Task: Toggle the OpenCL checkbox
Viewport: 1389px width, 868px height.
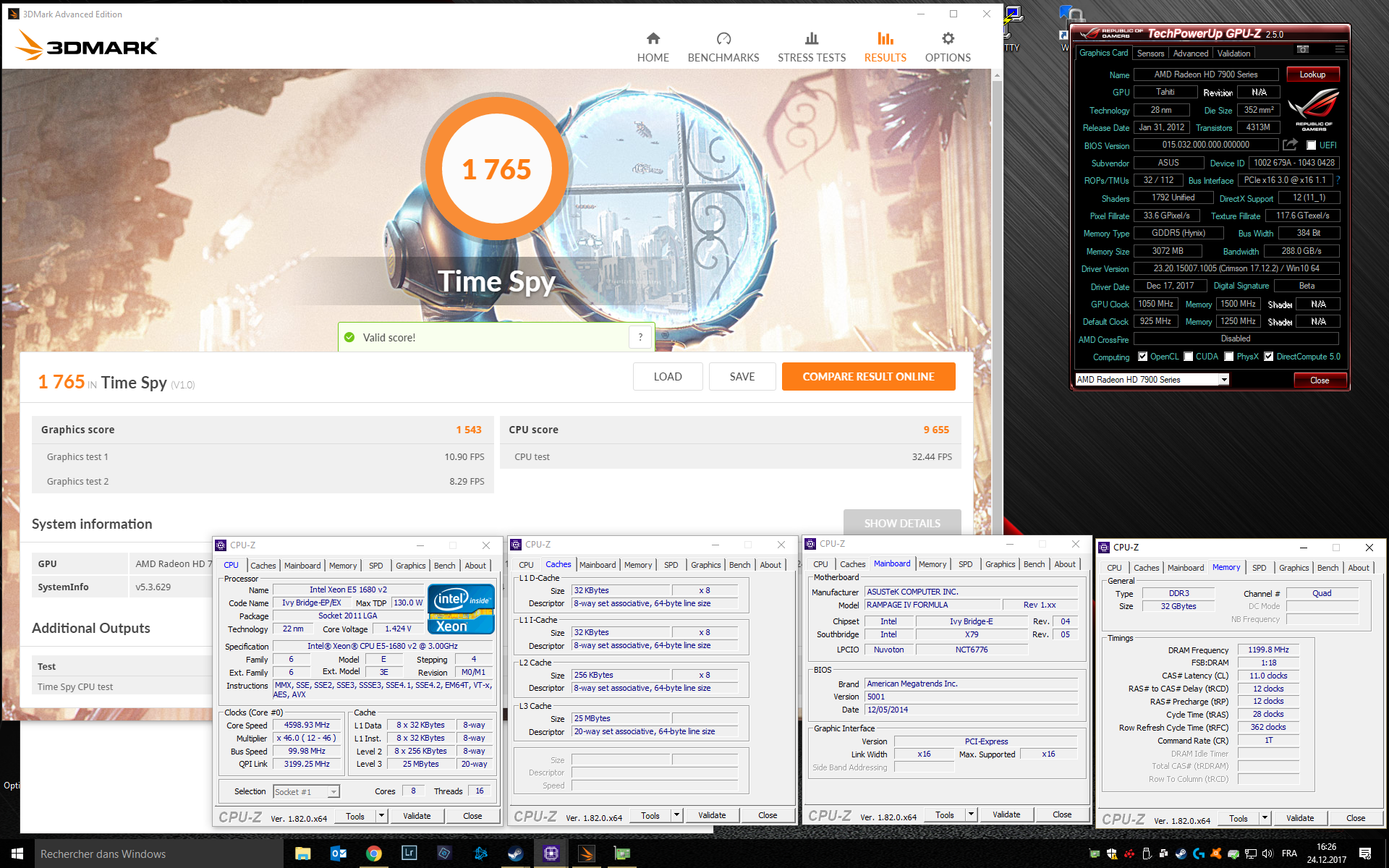Action: coord(1142,357)
